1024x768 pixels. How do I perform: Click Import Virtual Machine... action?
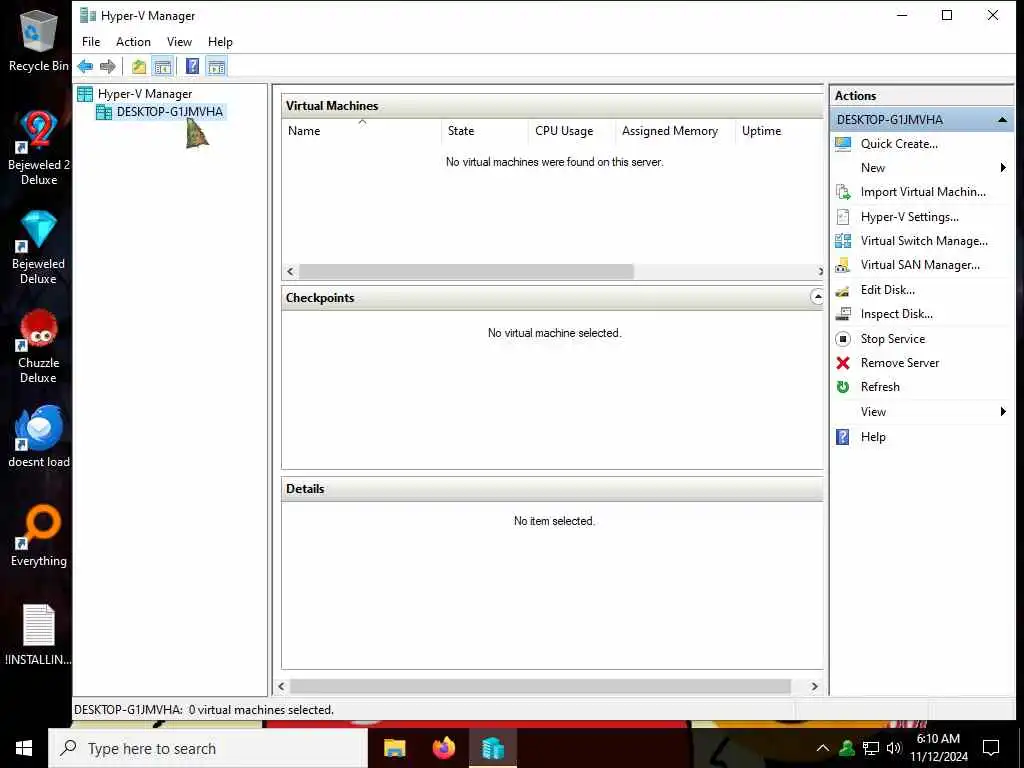click(x=923, y=192)
